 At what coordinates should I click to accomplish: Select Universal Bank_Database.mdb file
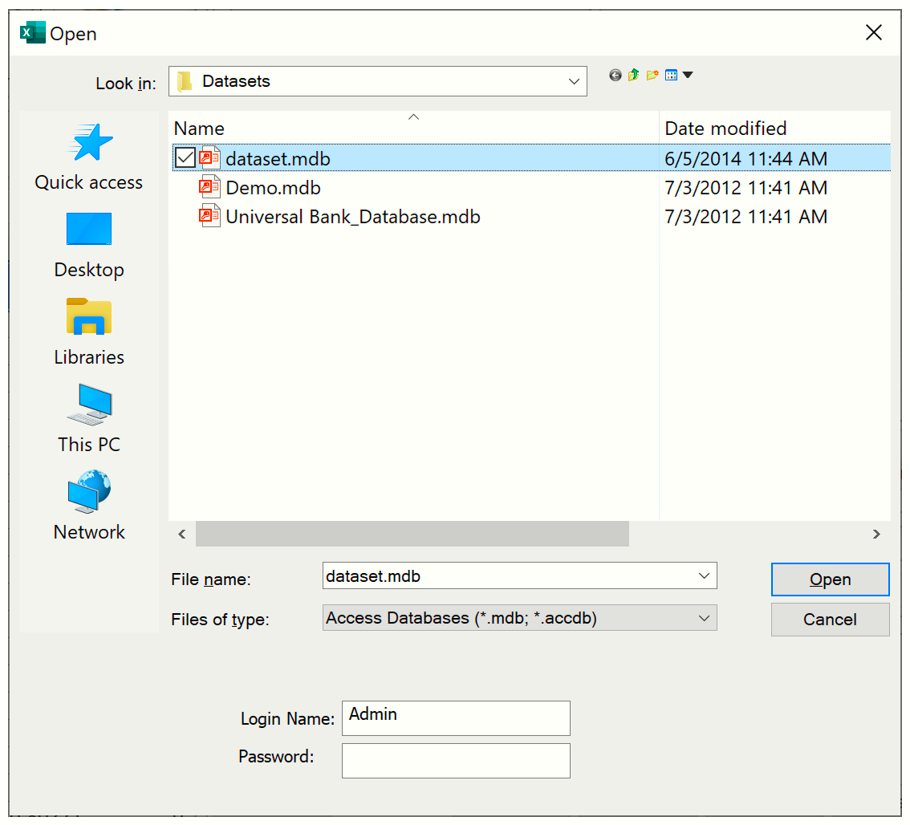[x=352, y=217]
